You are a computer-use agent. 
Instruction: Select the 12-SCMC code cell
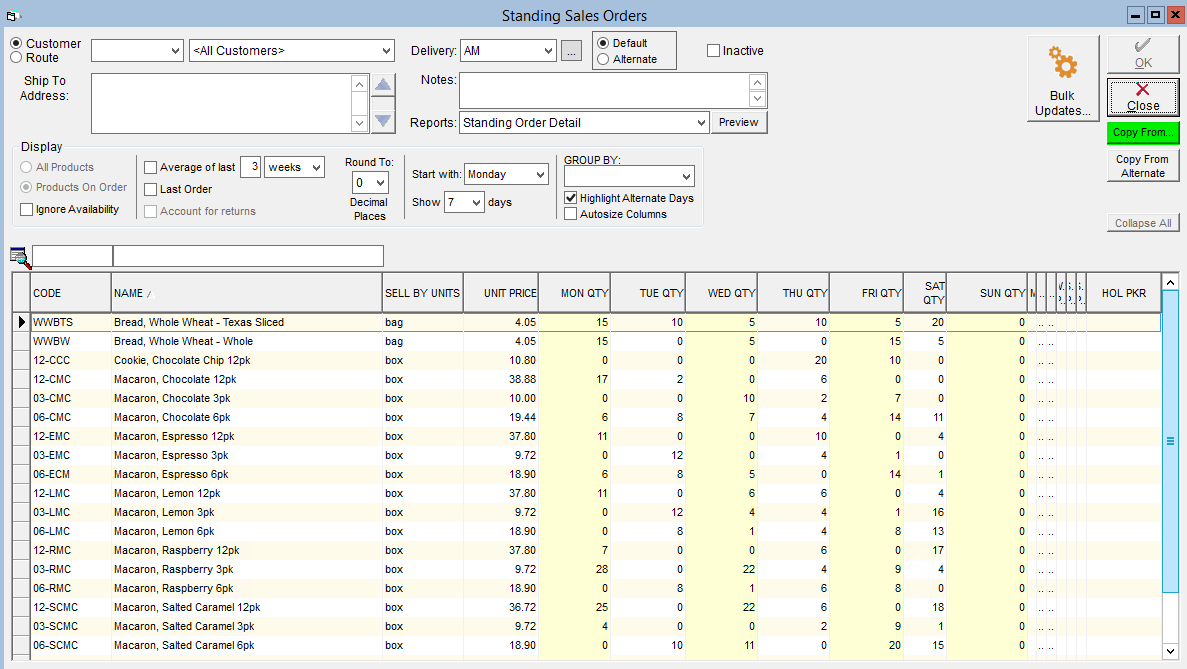tap(71, 607)
